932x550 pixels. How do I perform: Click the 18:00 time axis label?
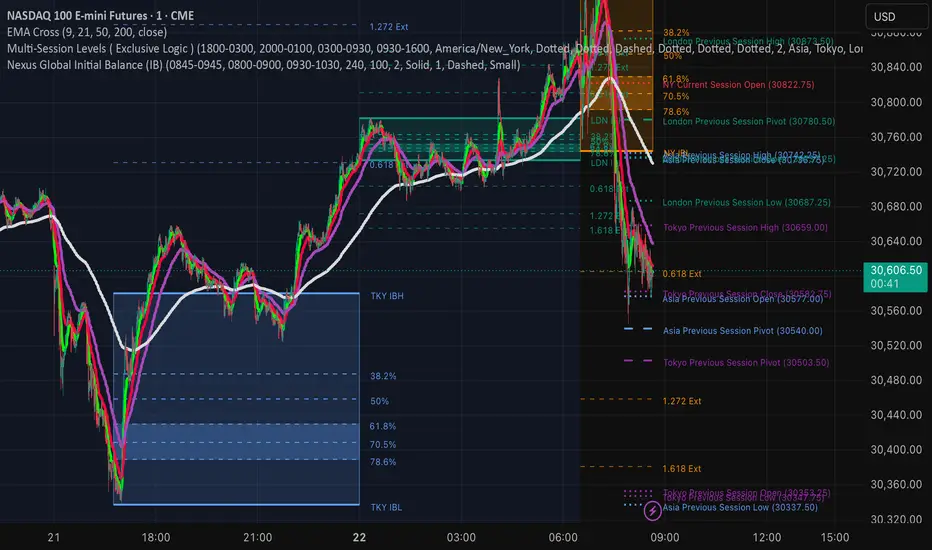[156, 538]
